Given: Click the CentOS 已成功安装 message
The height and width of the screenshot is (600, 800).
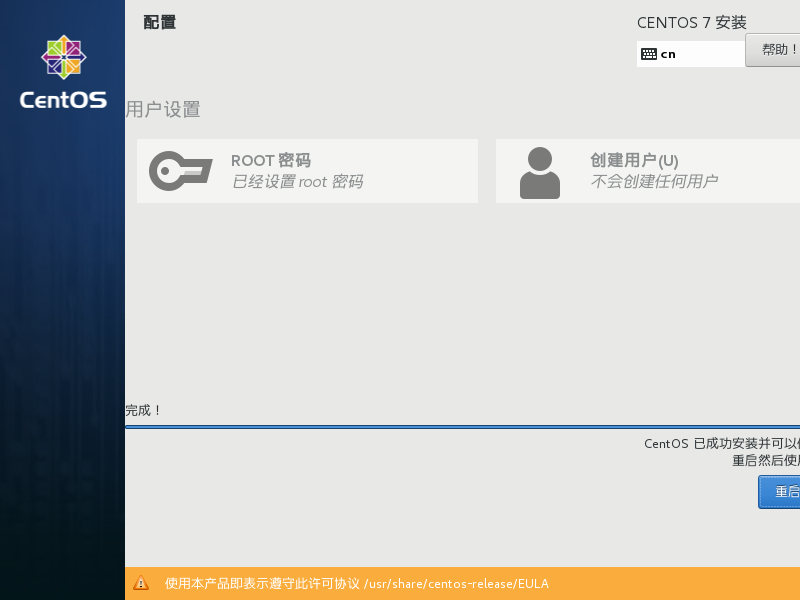Looking at the screenshot, I should pos(722,443).
